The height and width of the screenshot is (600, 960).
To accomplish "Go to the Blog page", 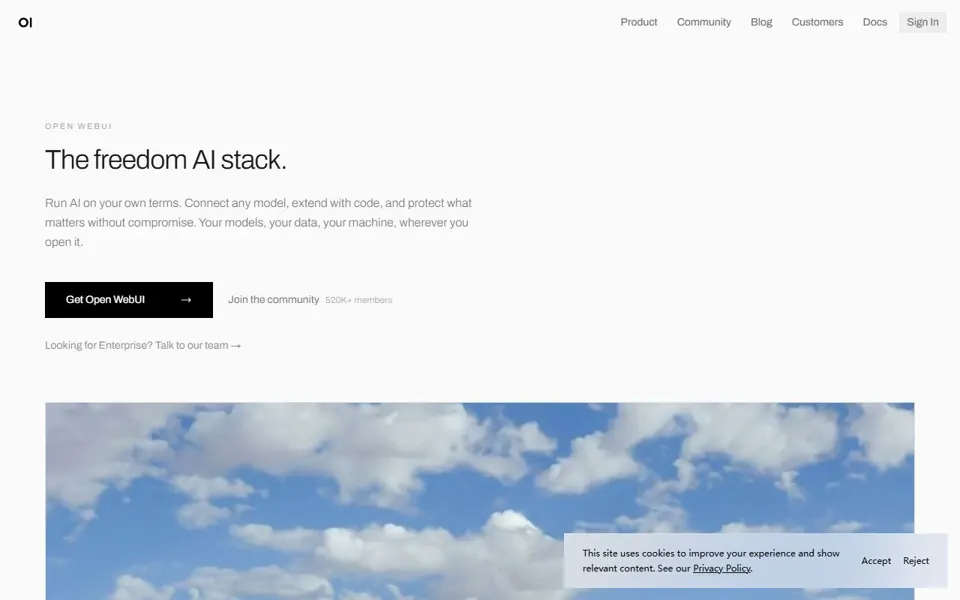I will tap(761, 22).
